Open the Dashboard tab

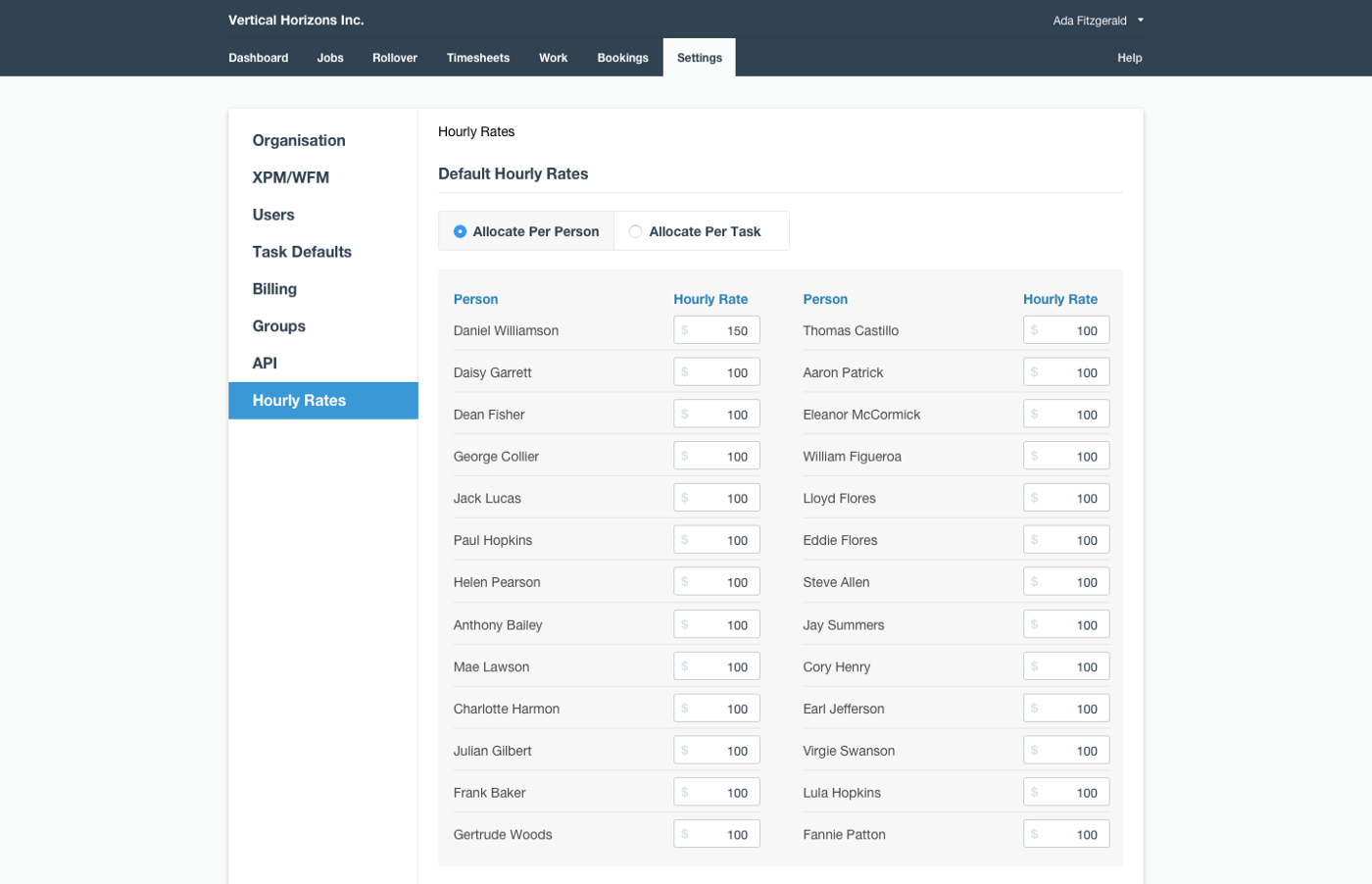tap(259, 58)
